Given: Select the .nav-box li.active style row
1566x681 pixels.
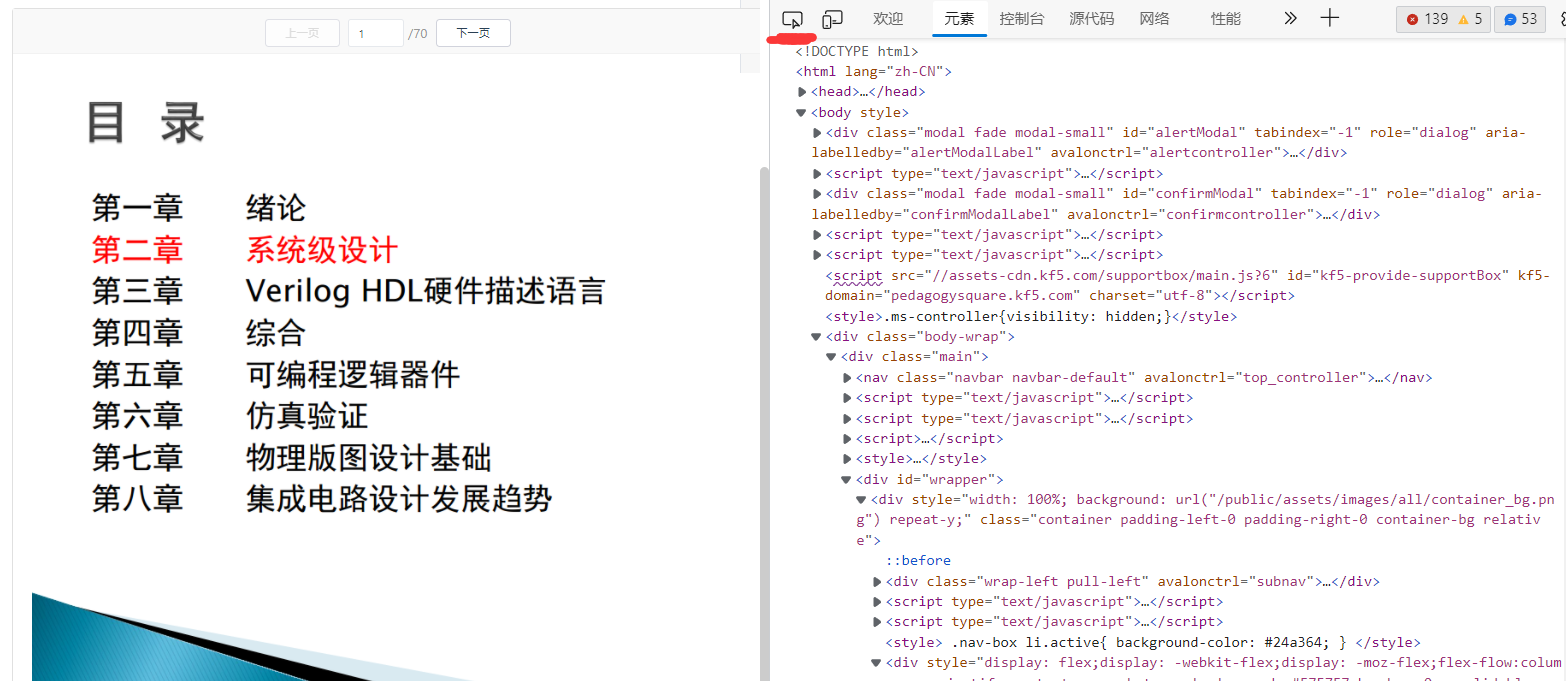Looking at the screenshot, I should [1153, 643].
